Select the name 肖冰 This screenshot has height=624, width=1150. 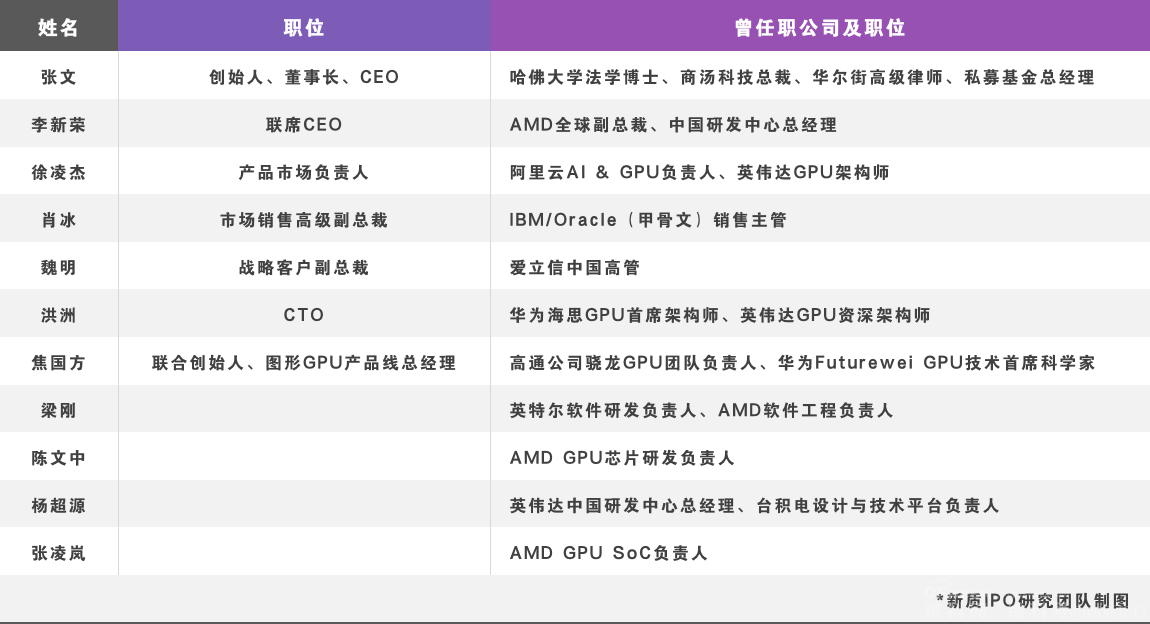(x=59, y=220)
